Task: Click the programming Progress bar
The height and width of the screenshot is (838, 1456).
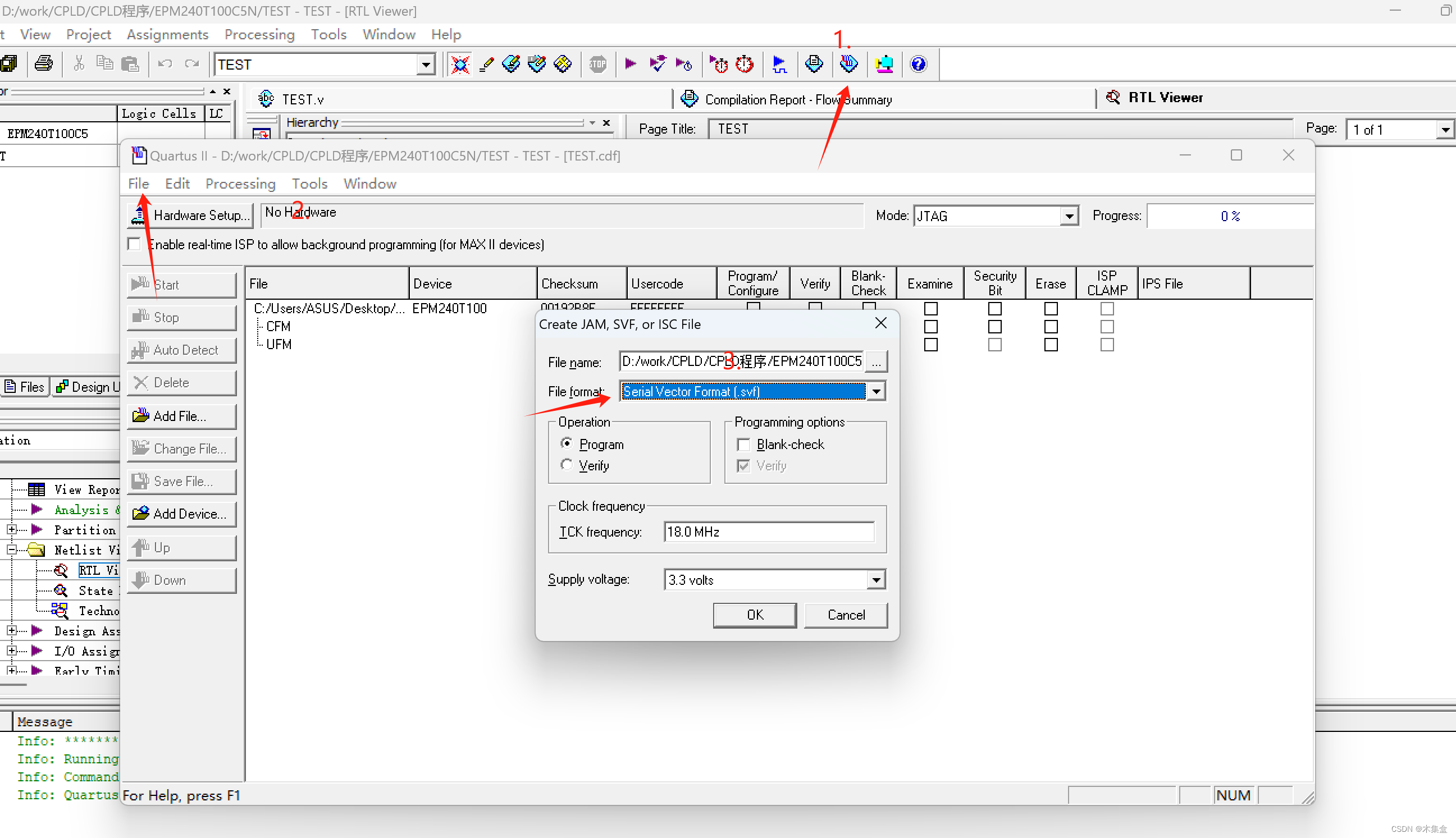Action: [x=1230, y=216]
